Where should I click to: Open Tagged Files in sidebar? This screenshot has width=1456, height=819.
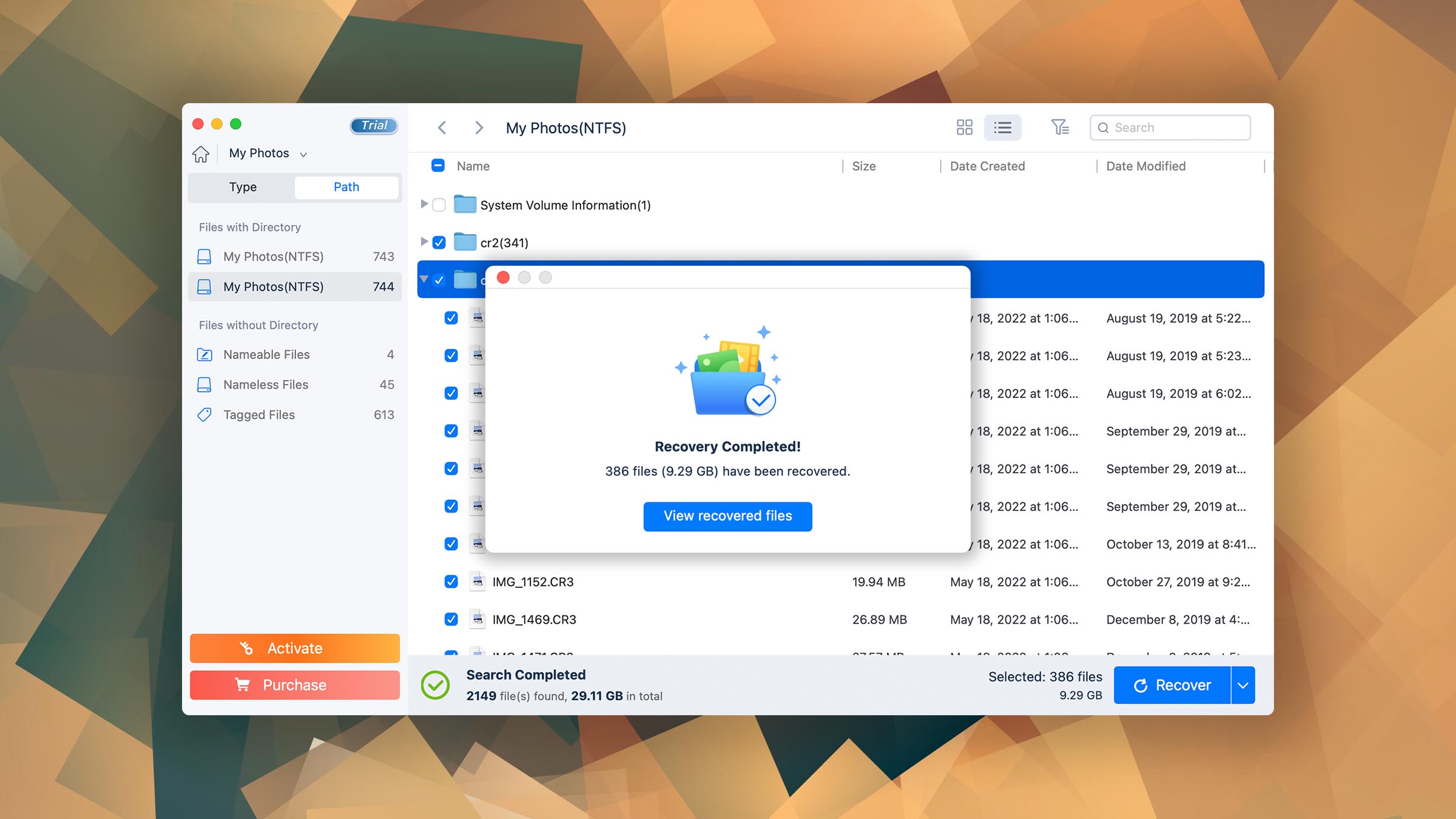pyautogui.click(x=259, y=415)
